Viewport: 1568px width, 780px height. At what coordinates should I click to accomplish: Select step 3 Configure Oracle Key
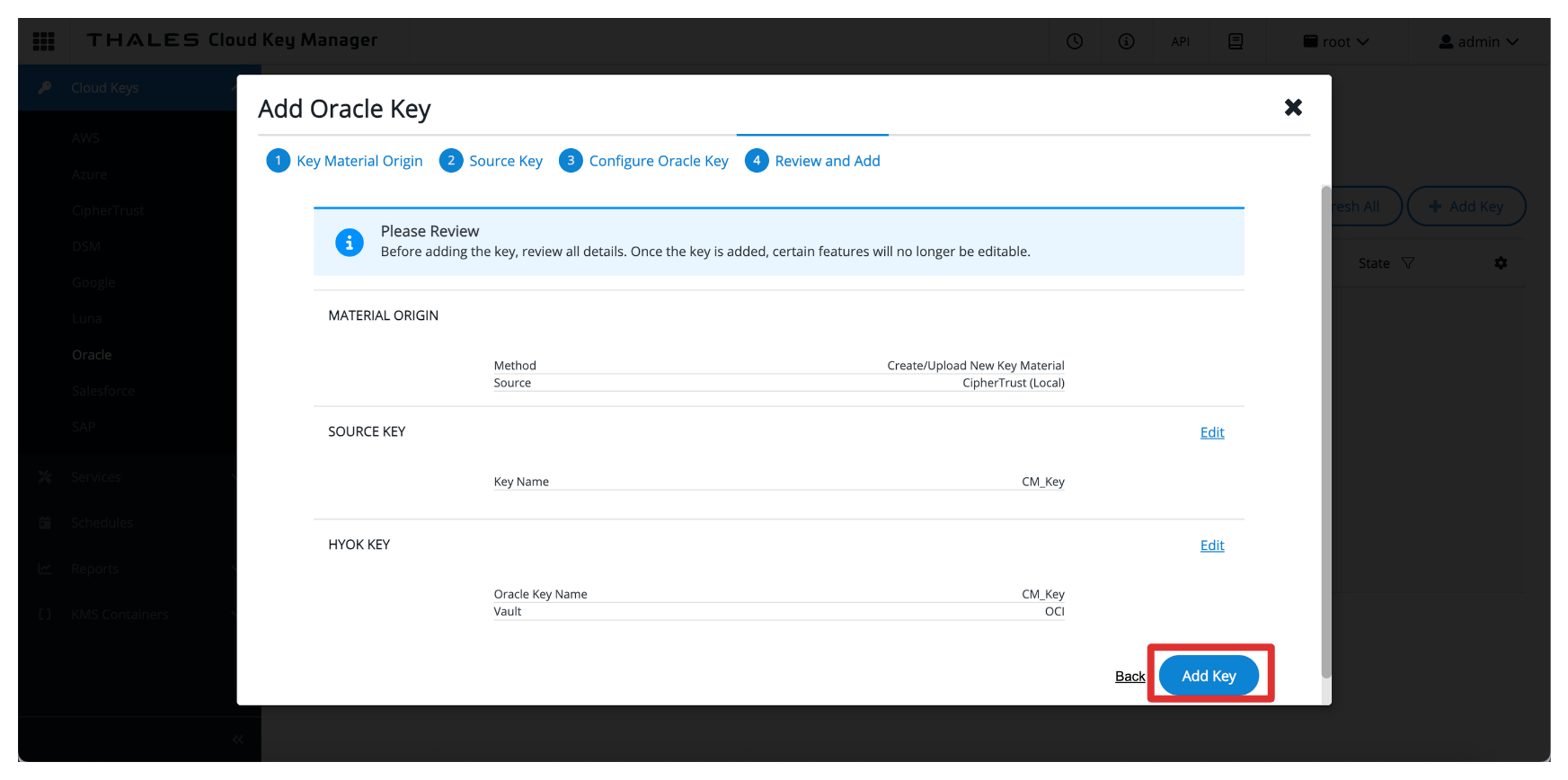tap(644, 161)
